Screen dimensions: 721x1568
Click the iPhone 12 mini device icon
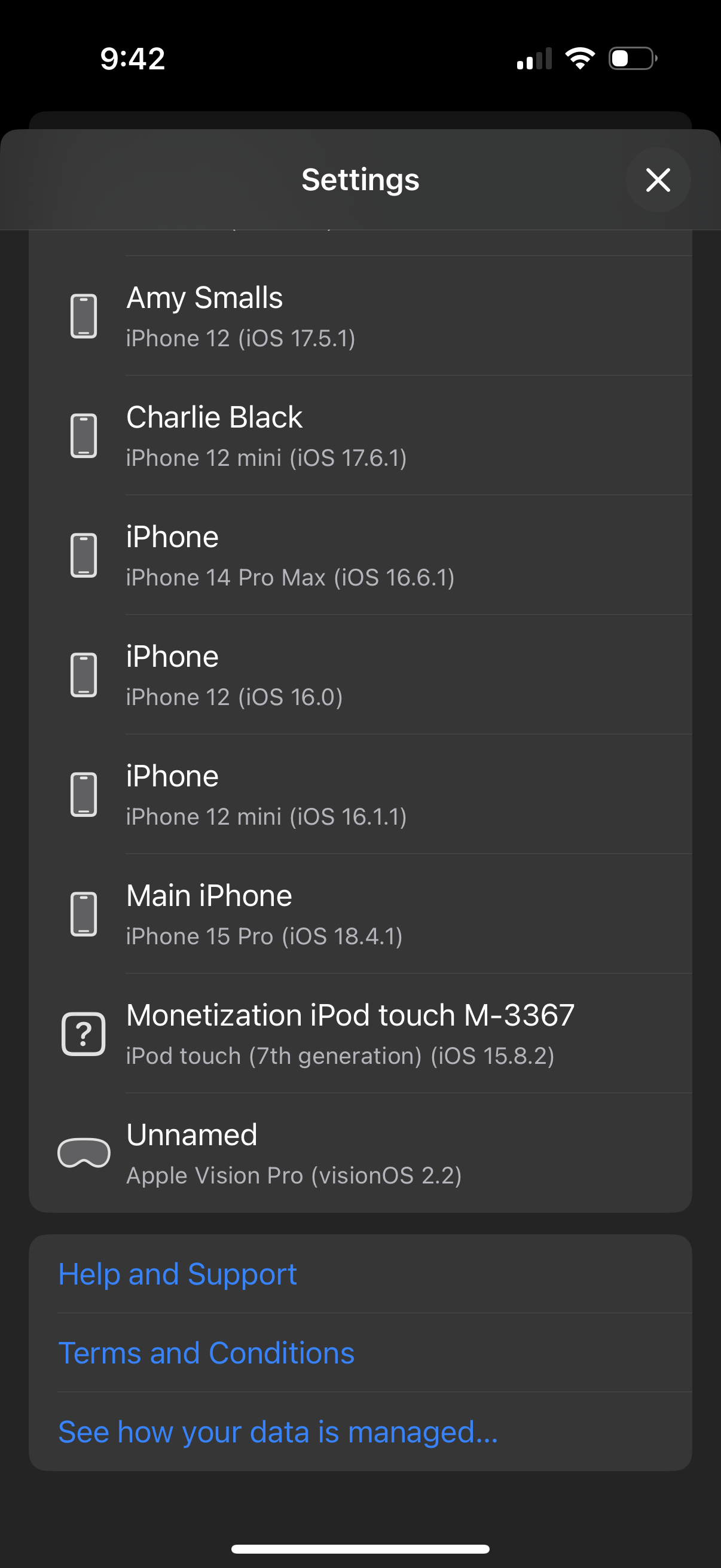(83, 793)
